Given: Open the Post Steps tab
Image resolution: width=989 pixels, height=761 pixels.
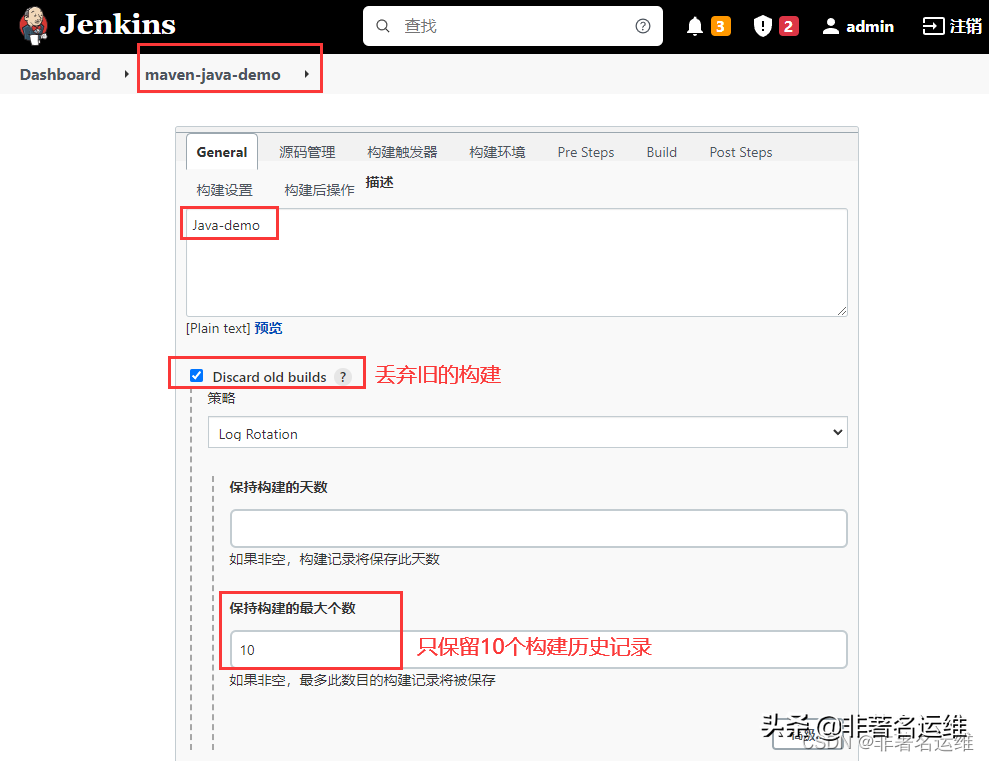Looking at the screenshot, I should point(740,151).
